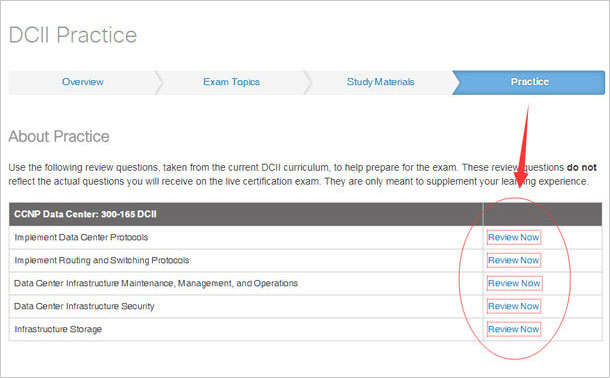Click Review Now for Infrastructure Storage
This screenshot has height=378, width=610.
click(x=514, y=329)
